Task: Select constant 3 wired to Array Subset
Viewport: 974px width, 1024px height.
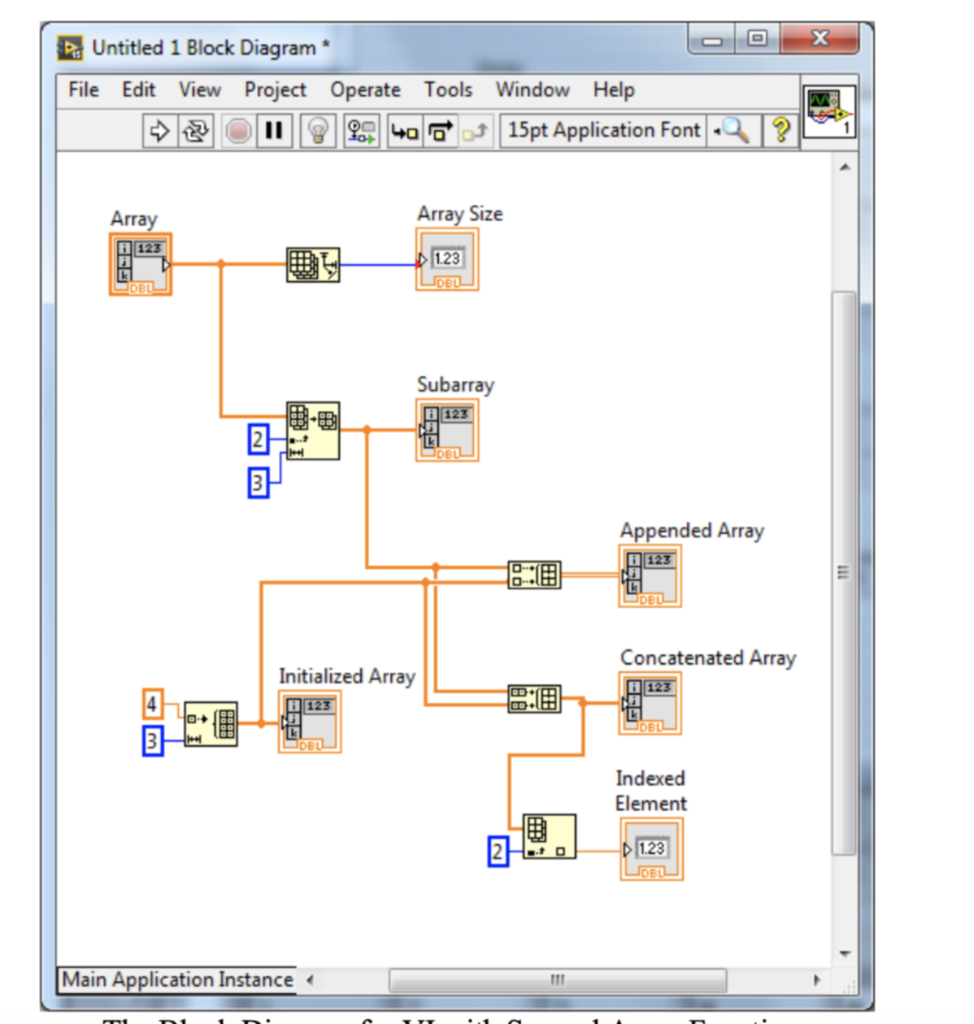Action: point(258,483)
